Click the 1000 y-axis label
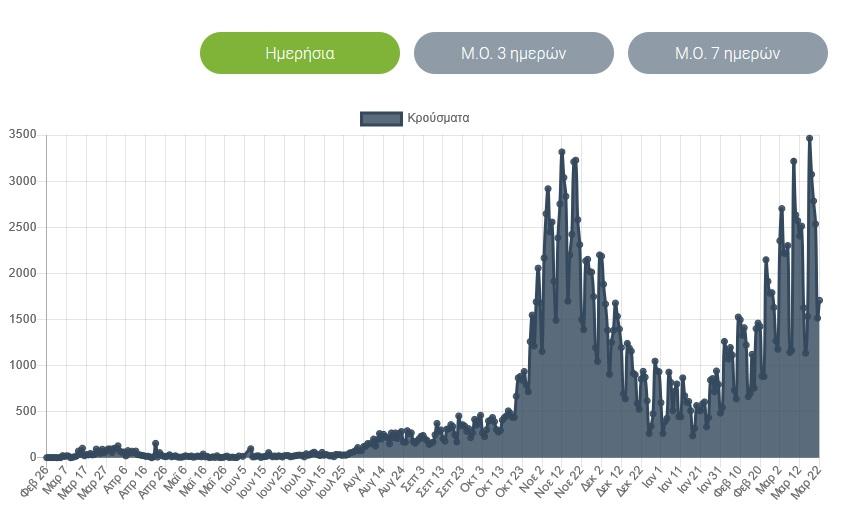This screenshot has width=862, height=531. (23, 365)
